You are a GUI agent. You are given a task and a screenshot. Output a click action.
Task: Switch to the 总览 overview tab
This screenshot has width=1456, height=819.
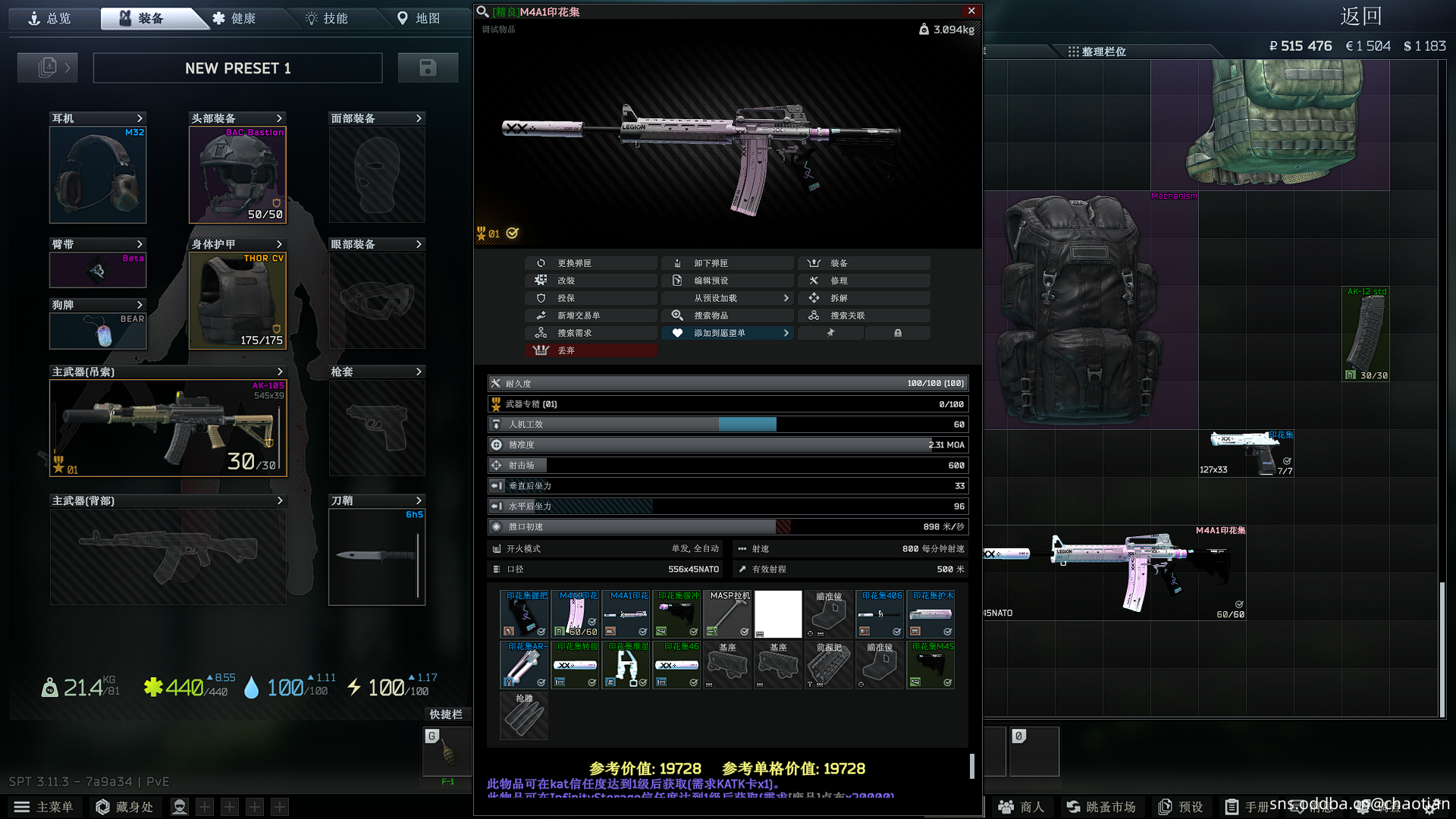click(x=50, y=18)
